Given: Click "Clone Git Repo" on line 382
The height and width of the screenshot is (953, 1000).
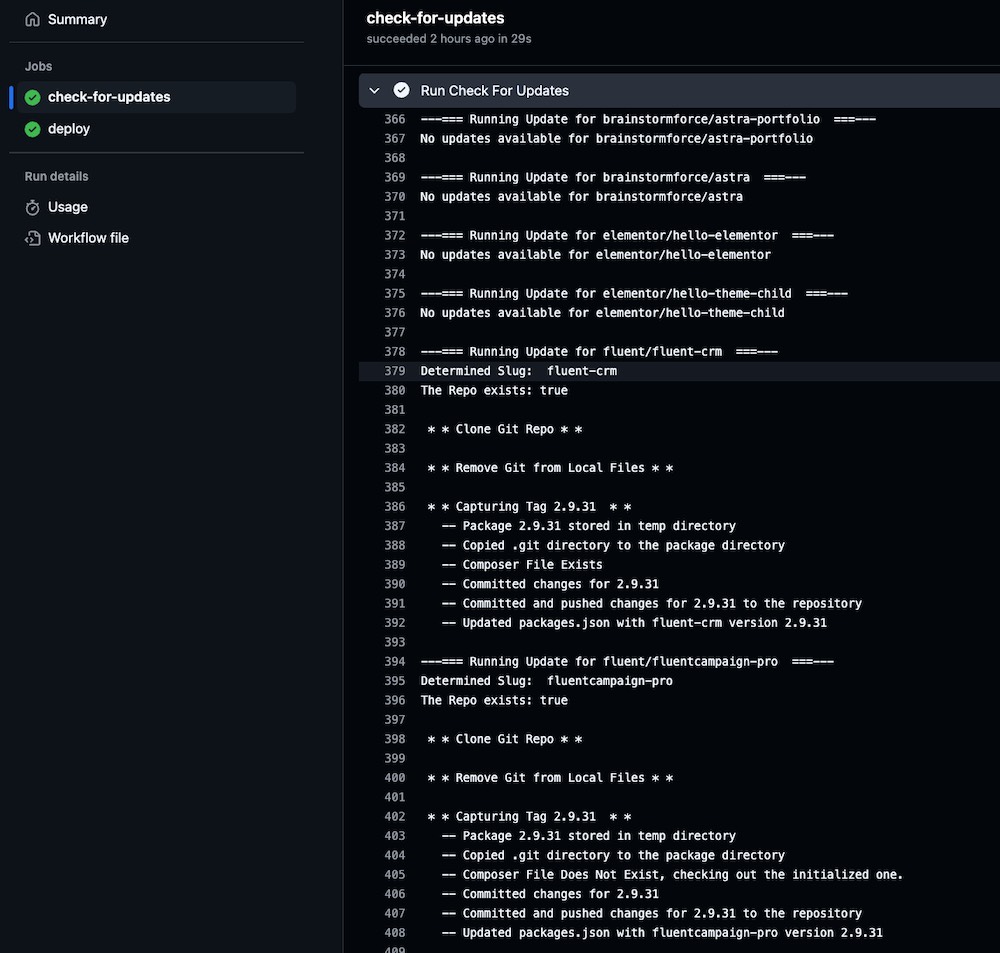Looking at the screenshot, I should coord(504,429).
